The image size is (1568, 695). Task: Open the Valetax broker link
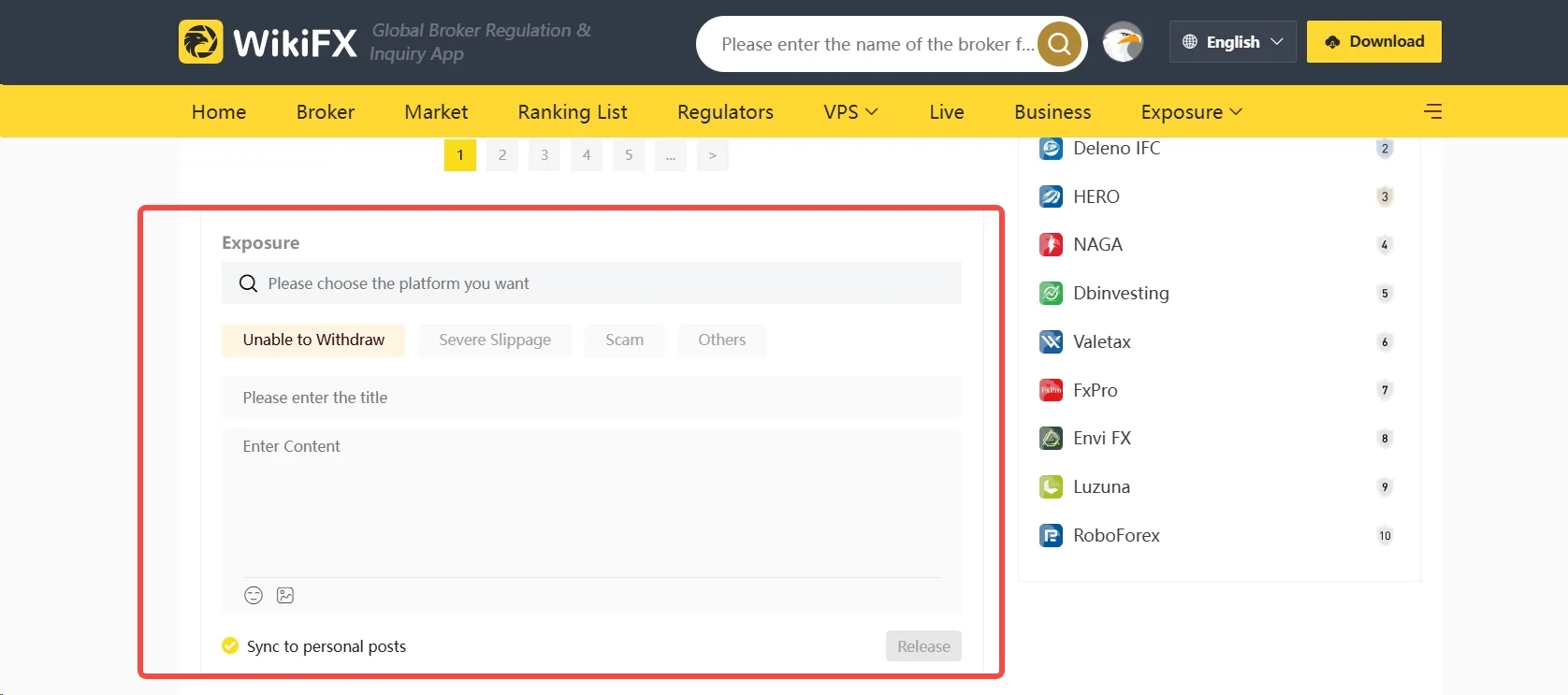click(1102, 341)
